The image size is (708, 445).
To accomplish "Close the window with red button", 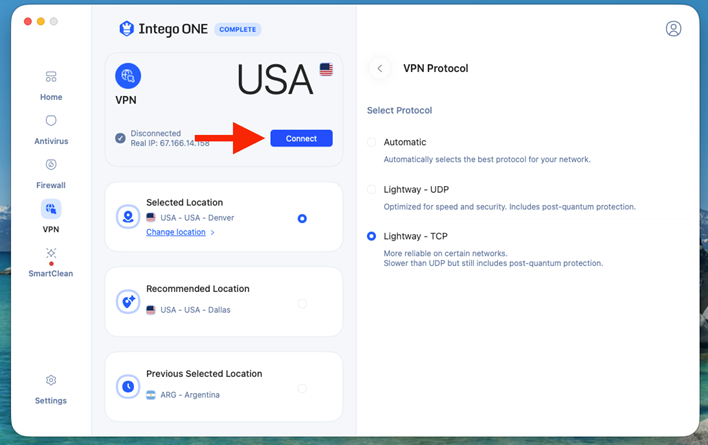I will coord(28,21).
